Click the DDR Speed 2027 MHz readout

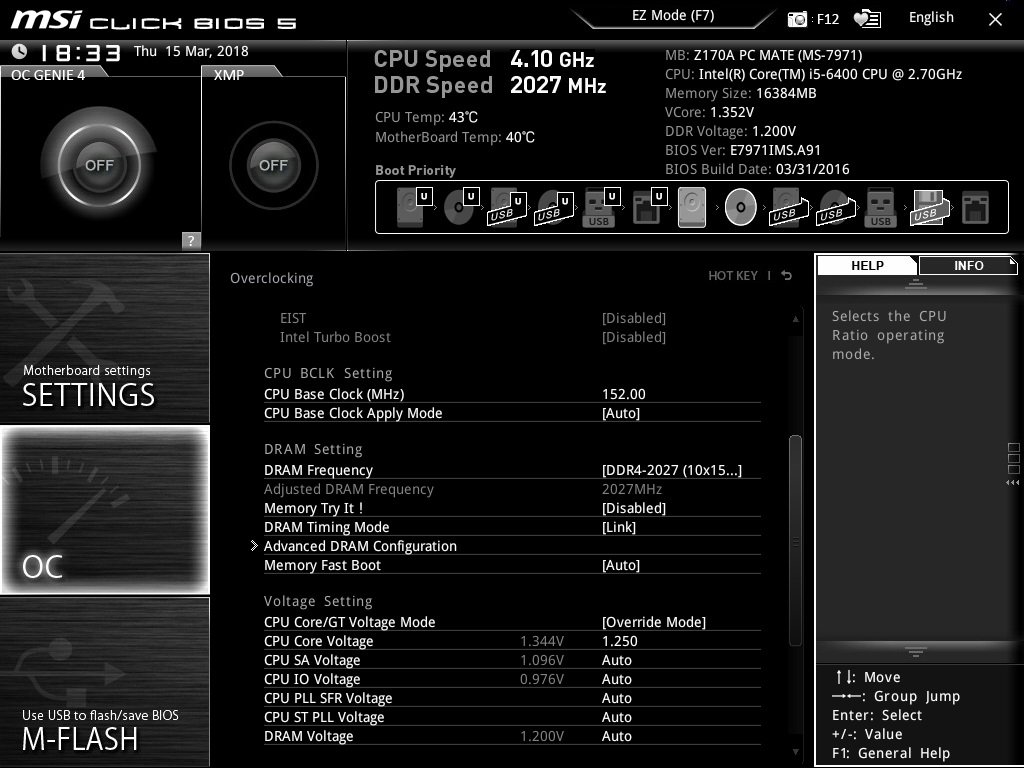tap(490, 85)
